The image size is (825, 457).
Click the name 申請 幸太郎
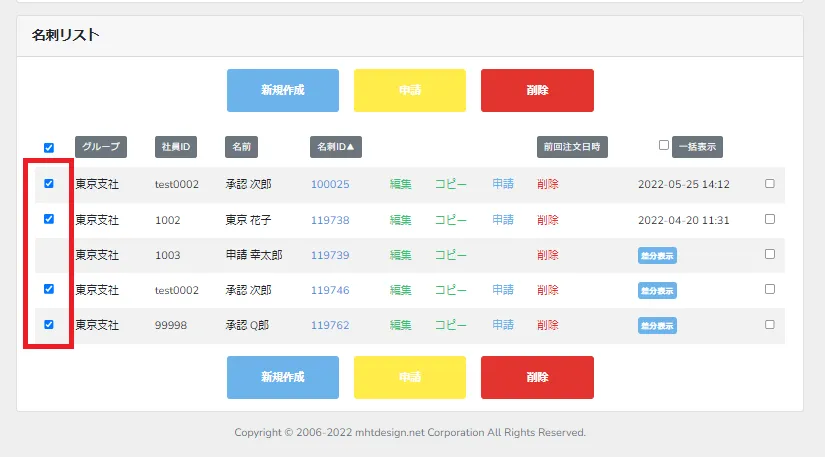(254, 256)
